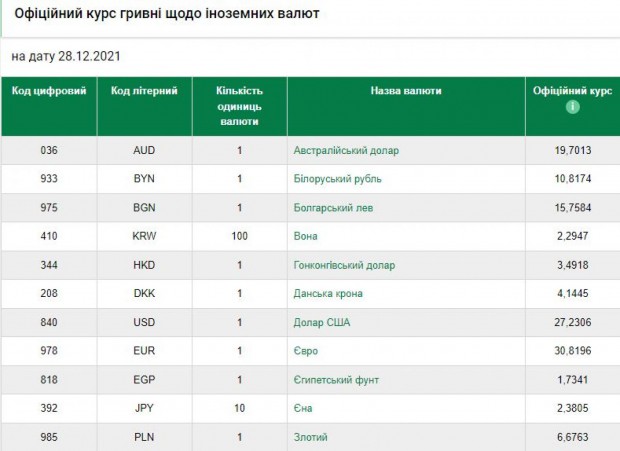Click the info icon under Офіційний курс
This screenshot has height=451, width=620.
click(x=573, y=107)
